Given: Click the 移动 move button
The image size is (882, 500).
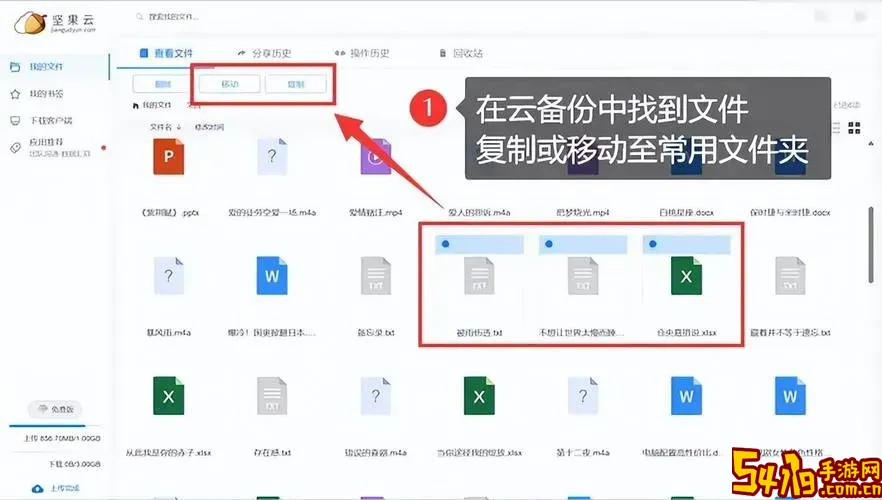Looking at the screenshot, I should click(230, 84).
